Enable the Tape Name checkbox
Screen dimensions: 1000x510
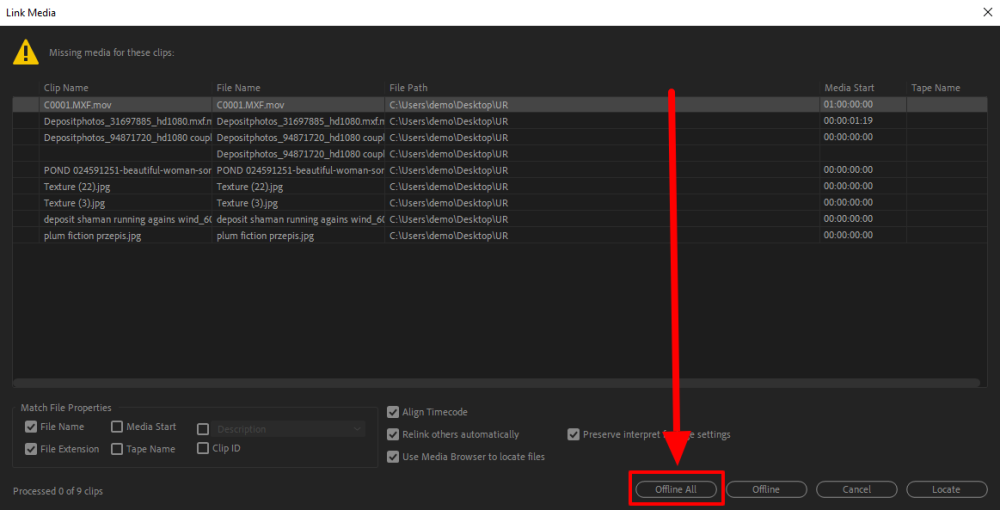tap(117, 449)
